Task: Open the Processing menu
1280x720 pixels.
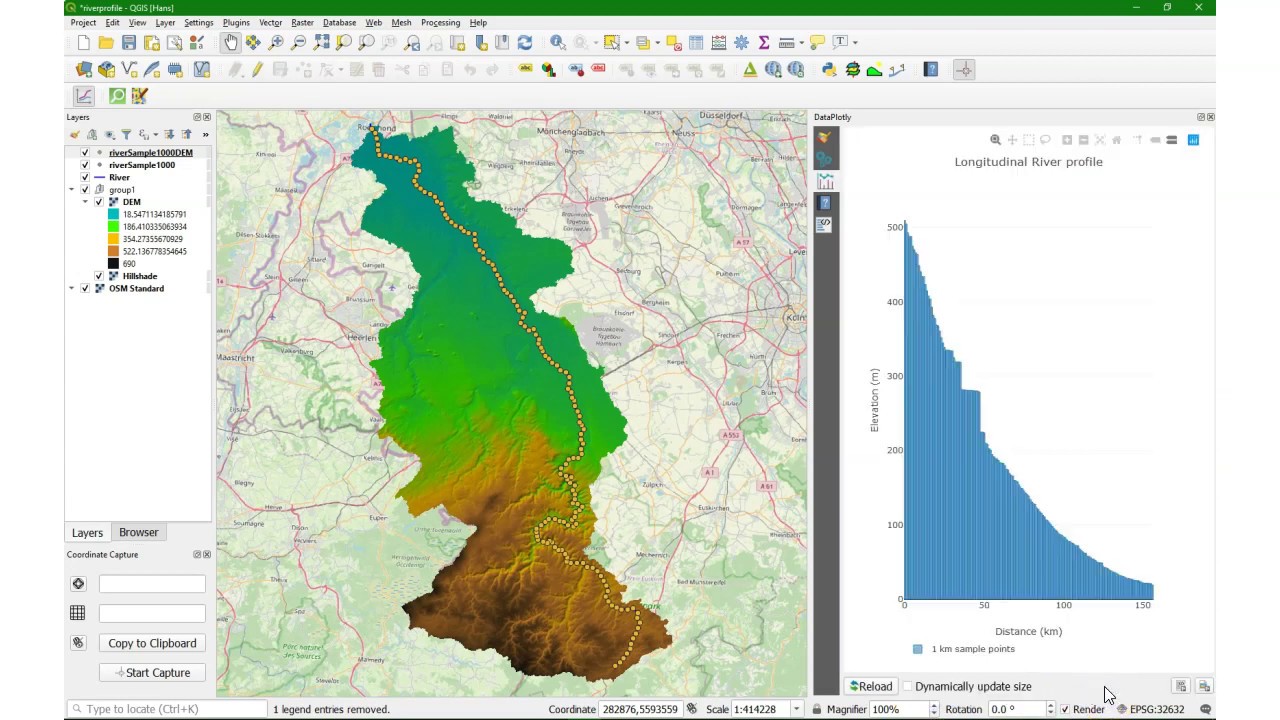Action: pyautogui.click(x=440, y=22)
